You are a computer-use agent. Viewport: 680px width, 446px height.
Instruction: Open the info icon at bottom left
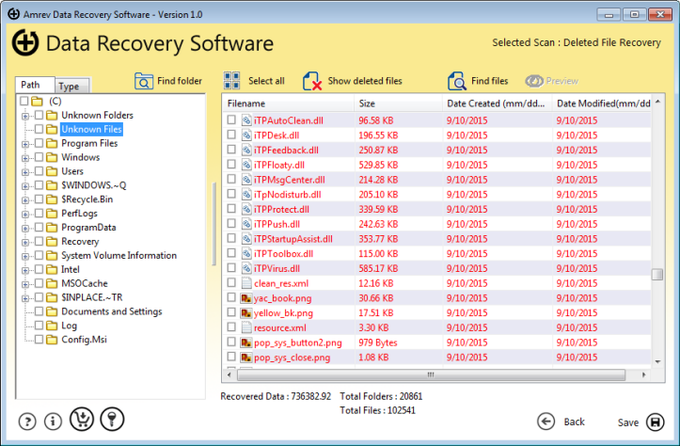pyautogui.click(x=53, y=421)
